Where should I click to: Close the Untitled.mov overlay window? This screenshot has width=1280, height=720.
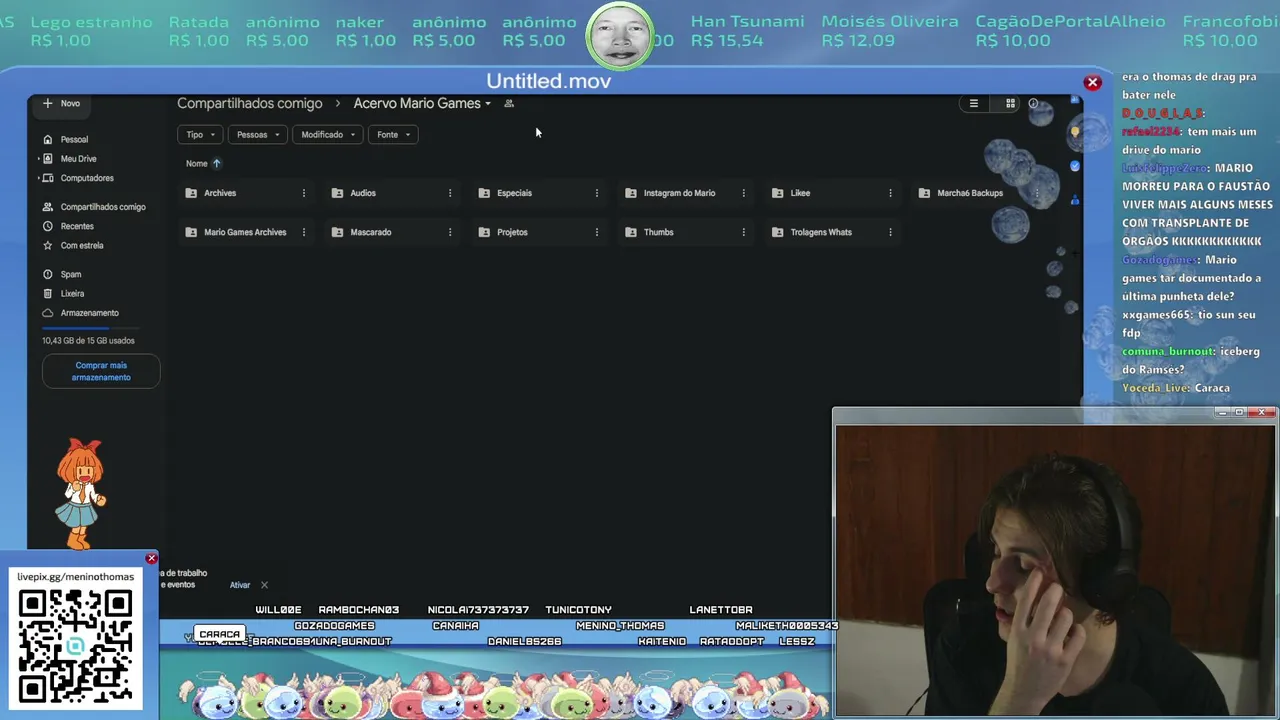click(1093, 83)
